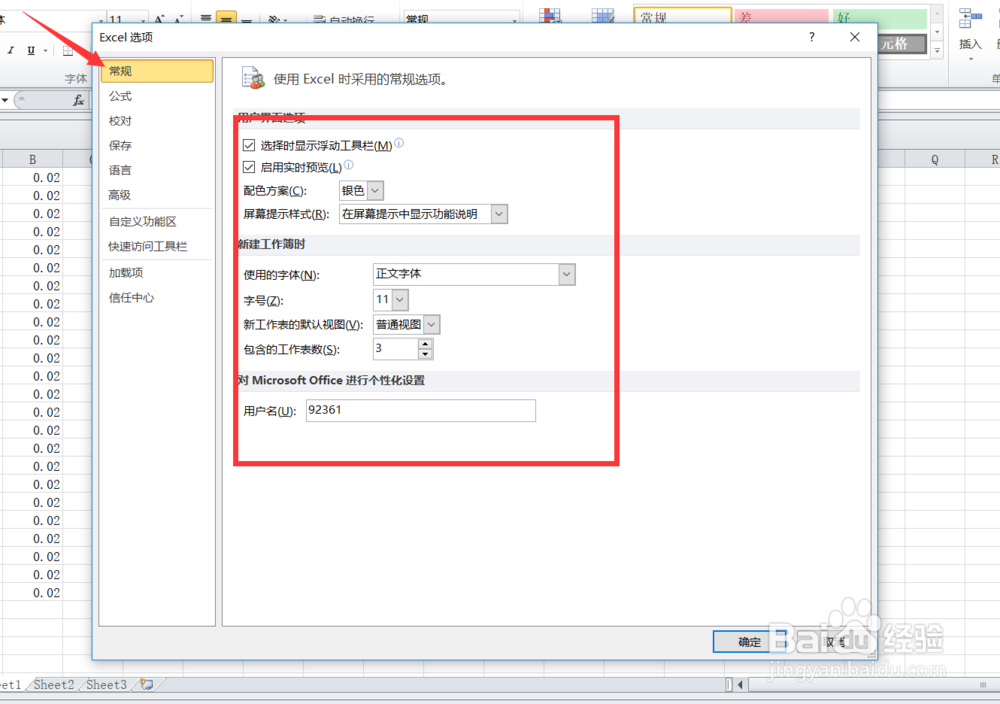Select column Q header

[934, 159]
